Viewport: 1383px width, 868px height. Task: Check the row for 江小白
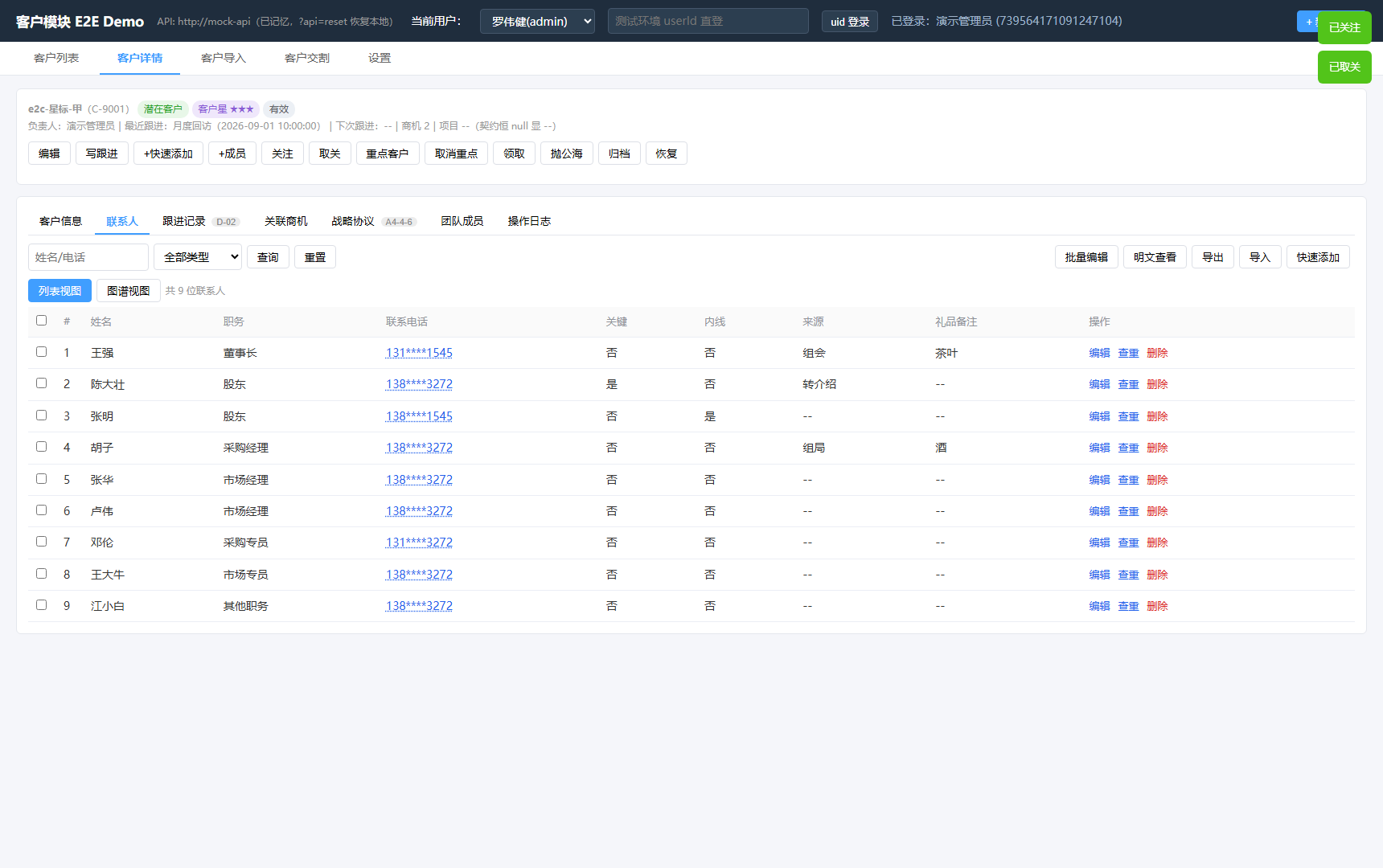pos(41,605)
